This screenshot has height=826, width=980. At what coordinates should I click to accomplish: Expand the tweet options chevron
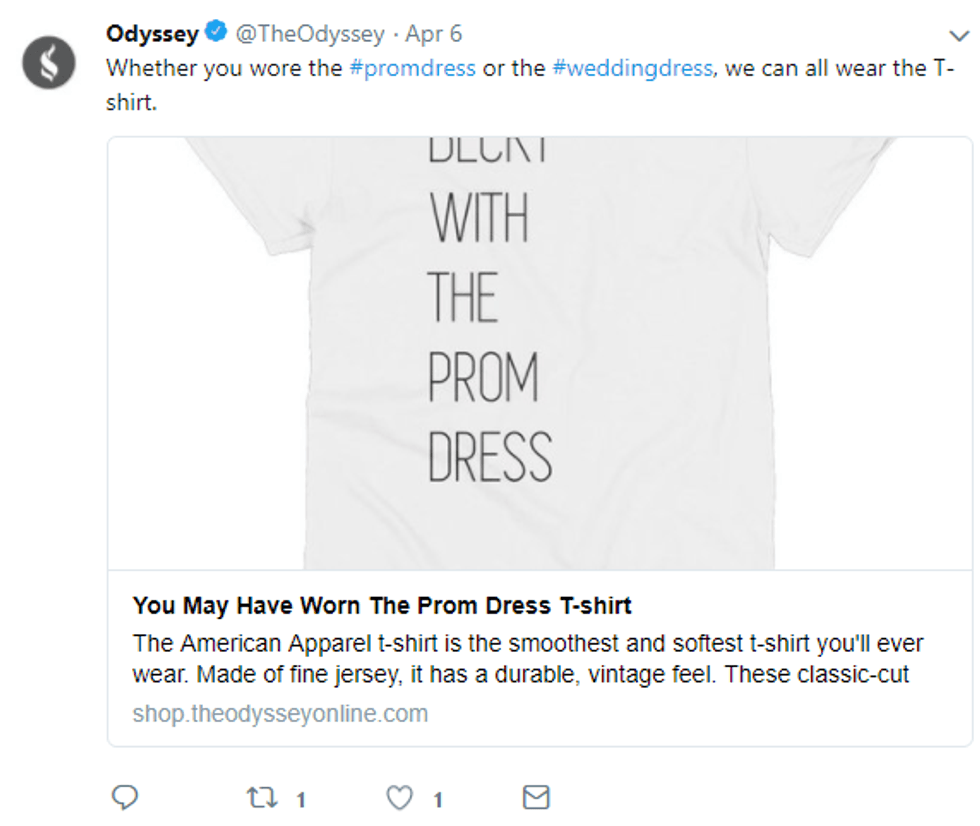[957, 35]
